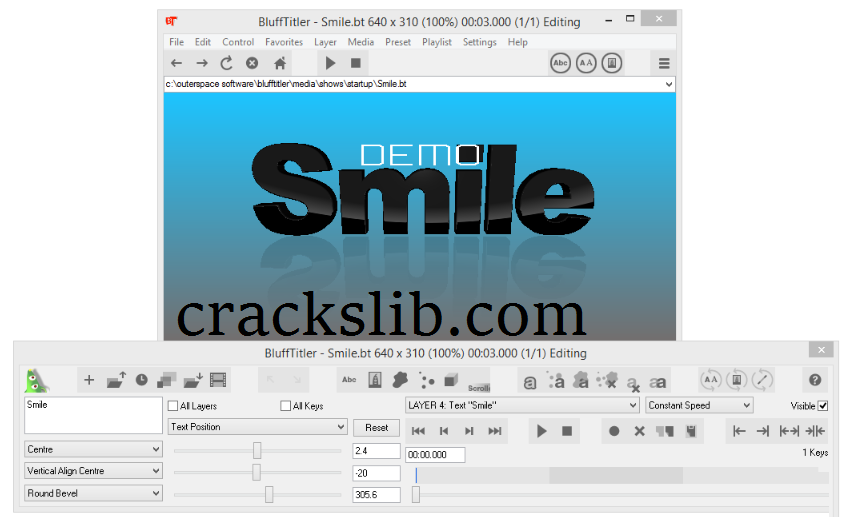Open the Control menu
The width and height of the screenshot is (856, 517).
(x=238, y=42)
